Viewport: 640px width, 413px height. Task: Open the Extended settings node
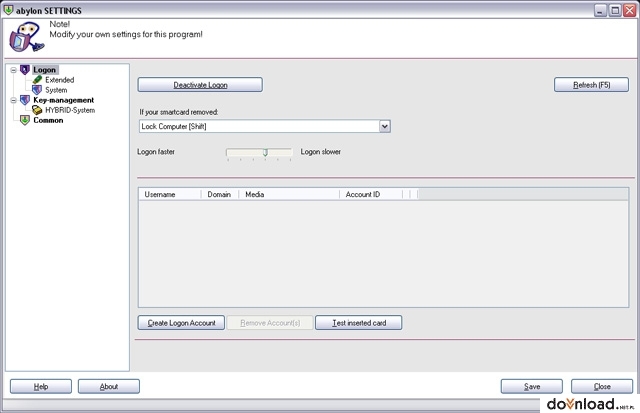(60, 80)
